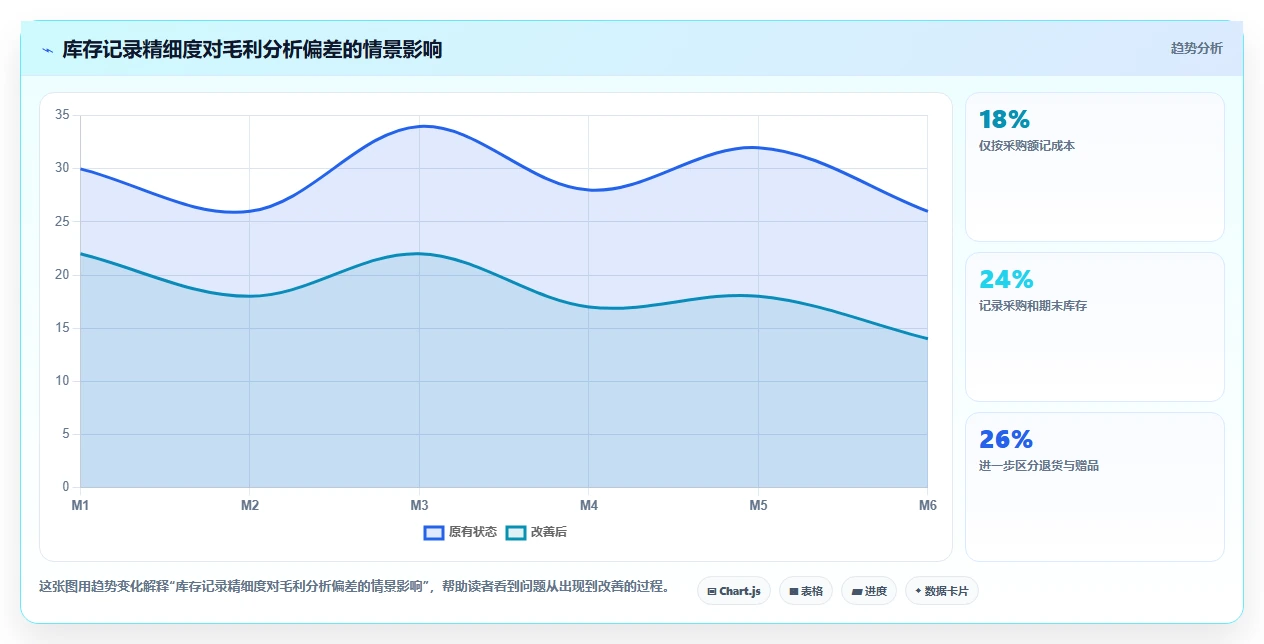Click the M1 axis label
The height and width of the screenshot is (644, 1264).
tap(80, 506)
